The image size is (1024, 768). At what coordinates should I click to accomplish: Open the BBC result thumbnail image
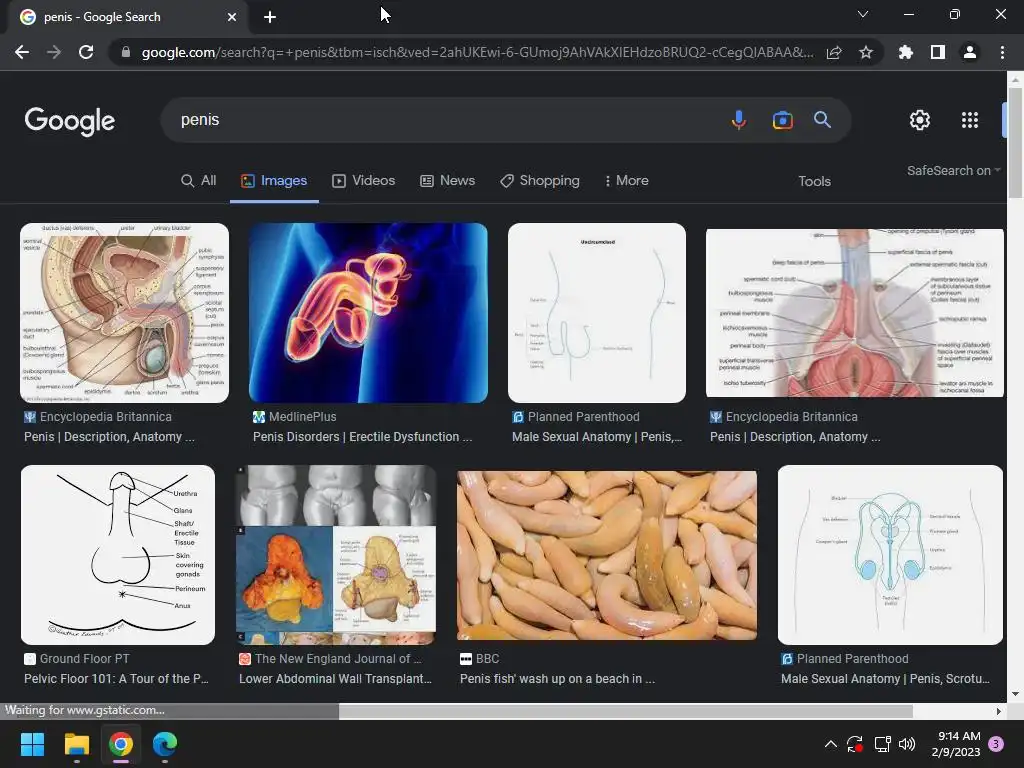click(607, 556)
